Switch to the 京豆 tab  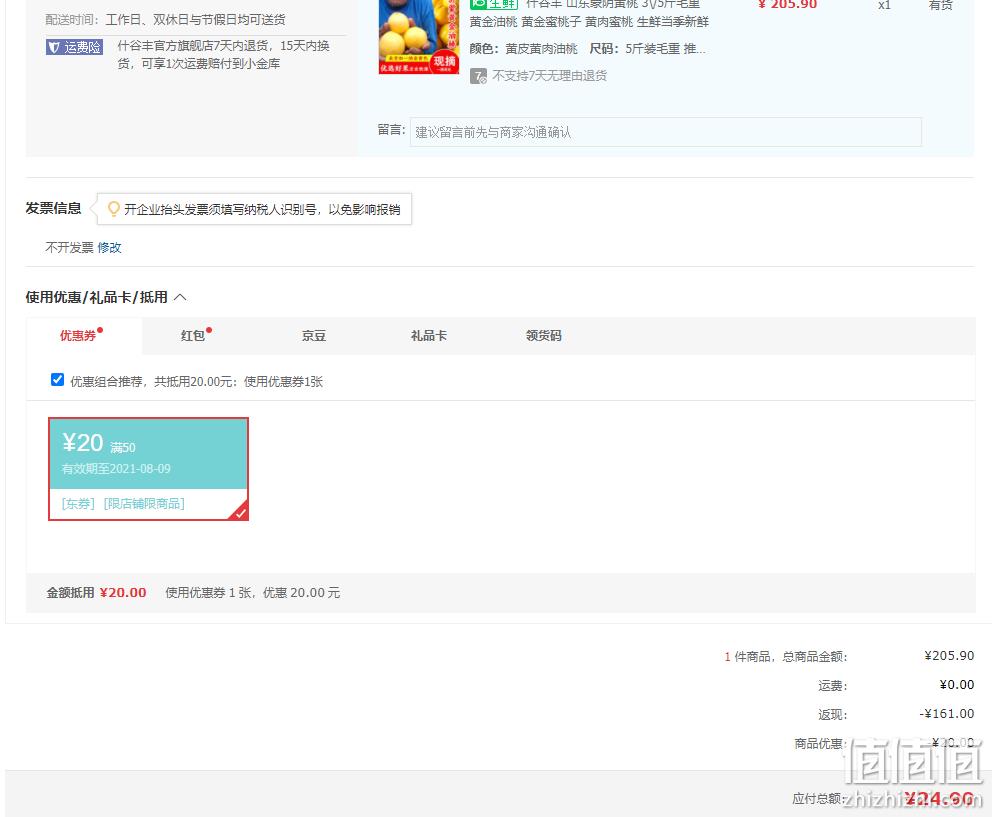[x=314, y=335]
